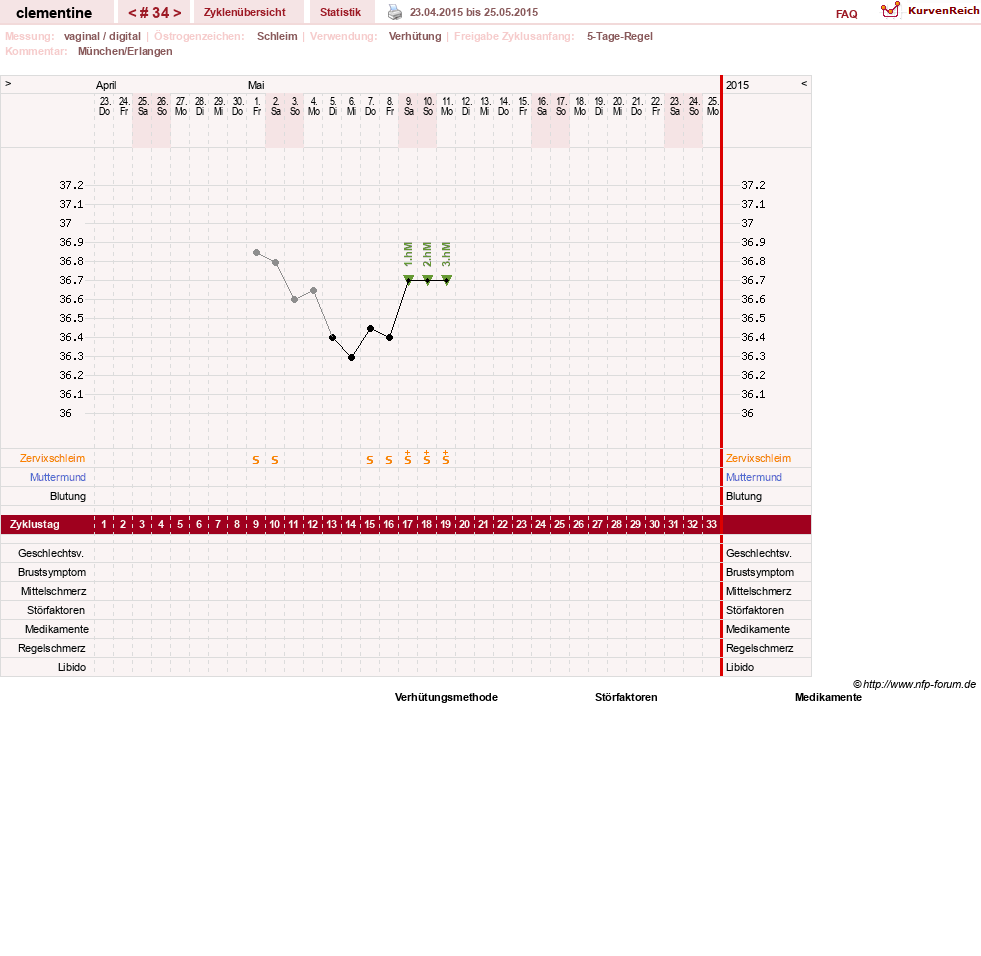Click the lowest temperature point at 36.3
The width and height of the screenshot is (981, 956).
click(352, 357)
